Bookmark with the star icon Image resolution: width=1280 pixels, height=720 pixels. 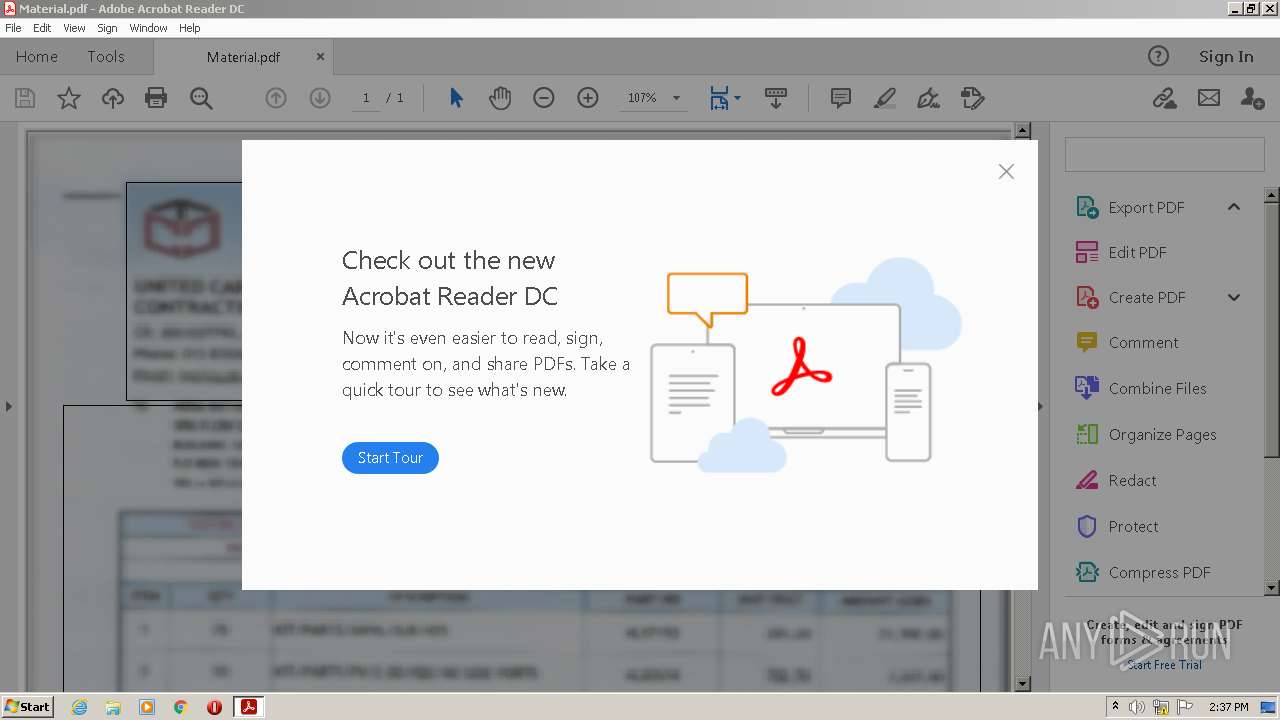click(x=69, y=98)
